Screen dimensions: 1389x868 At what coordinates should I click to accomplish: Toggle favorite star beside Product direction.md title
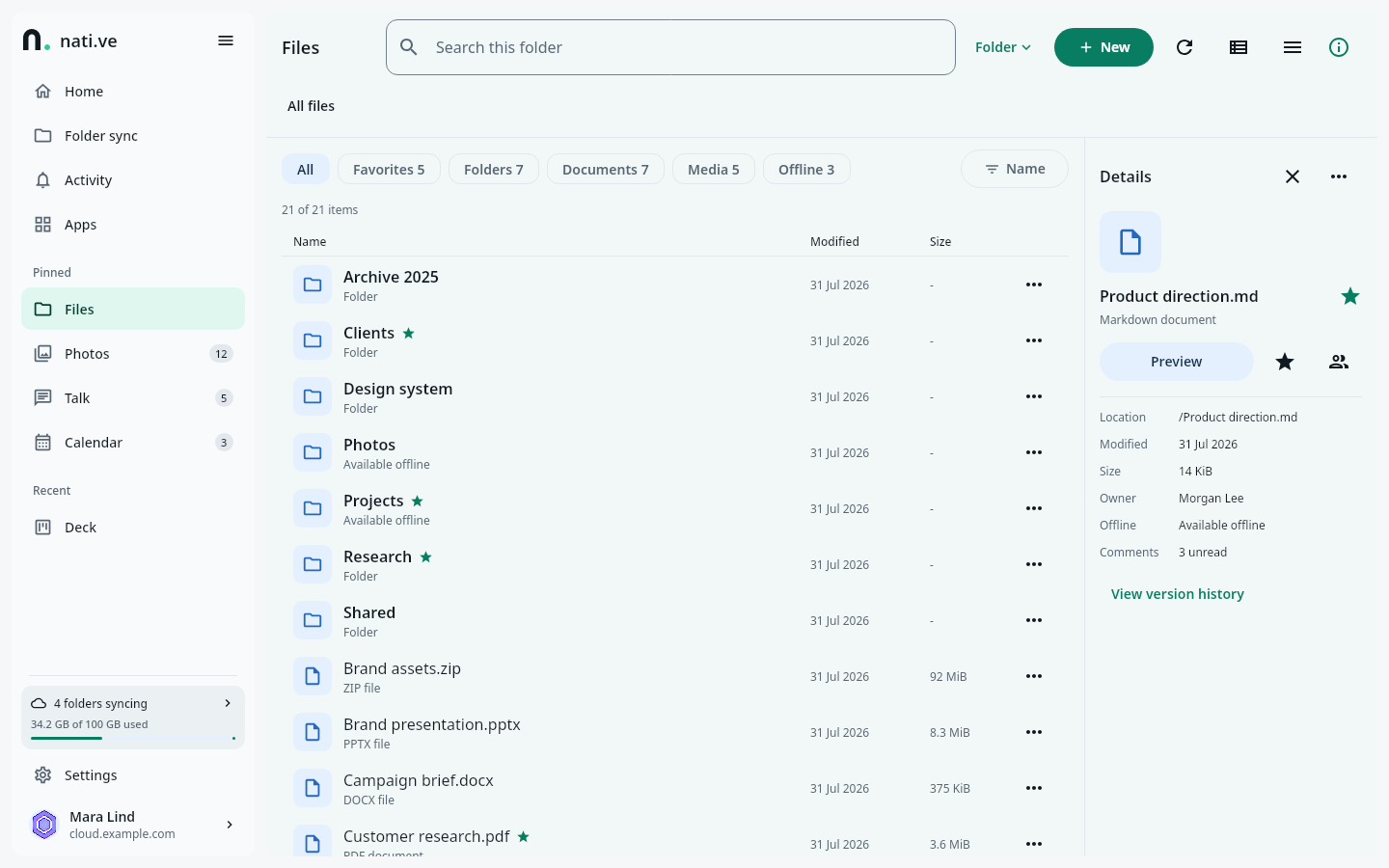[1350, 296]
